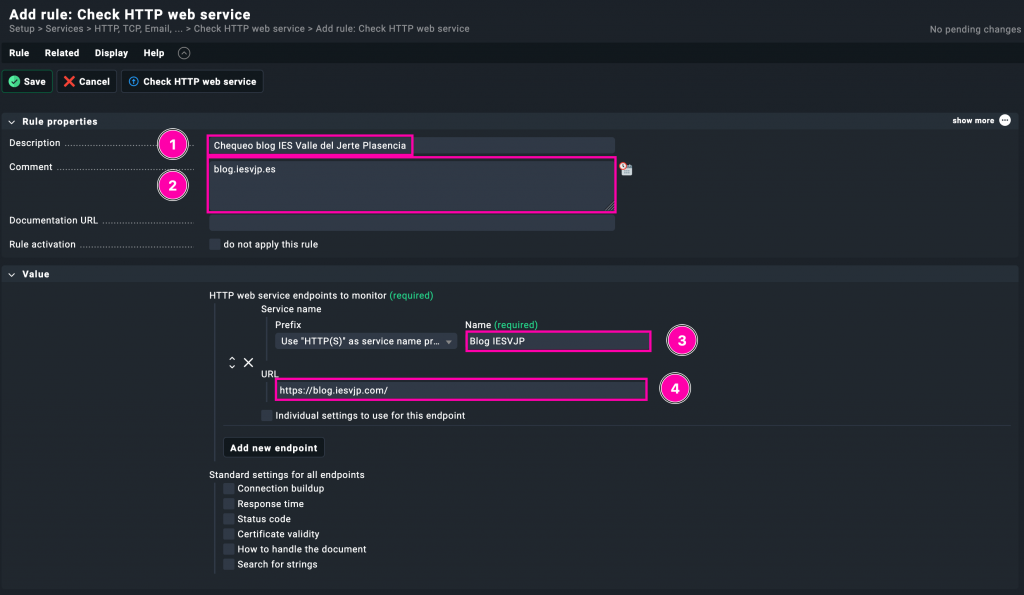Enable the Certificate validity checkbox
This screenshot has height=595, width=1024.
(229, 534)
